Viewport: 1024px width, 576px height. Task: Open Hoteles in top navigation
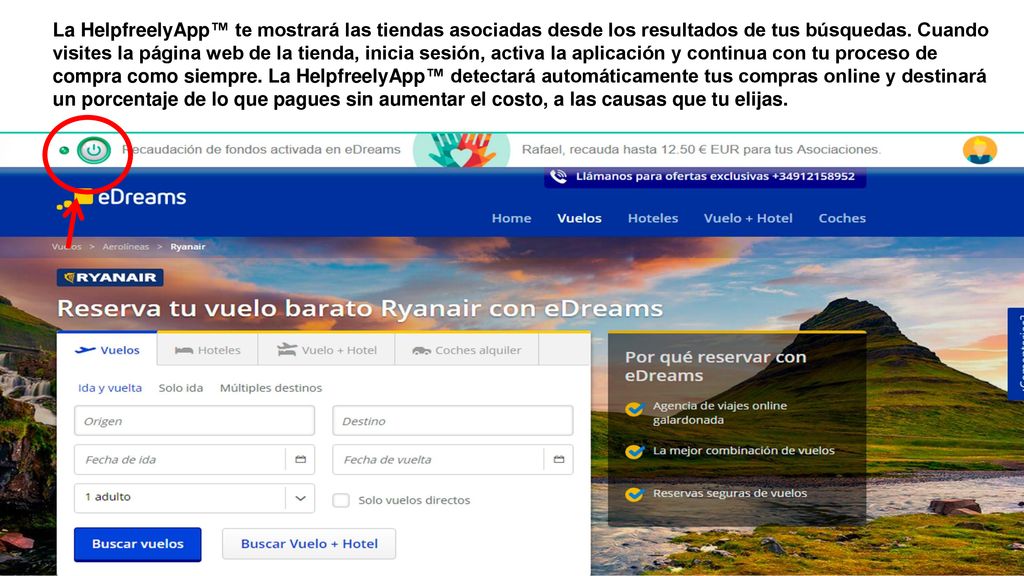click(x=653, y=218)
